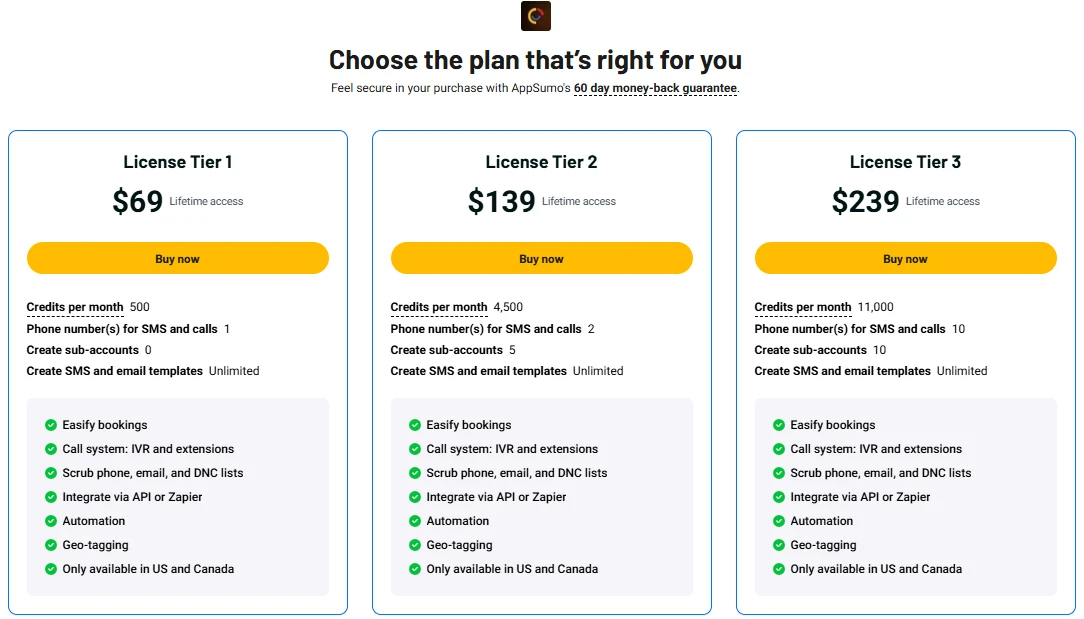Image resolution: width=1084 pixels, height=619 pixels.
Task: Buy the License Tier 3 plan
Action: point(906,258)
